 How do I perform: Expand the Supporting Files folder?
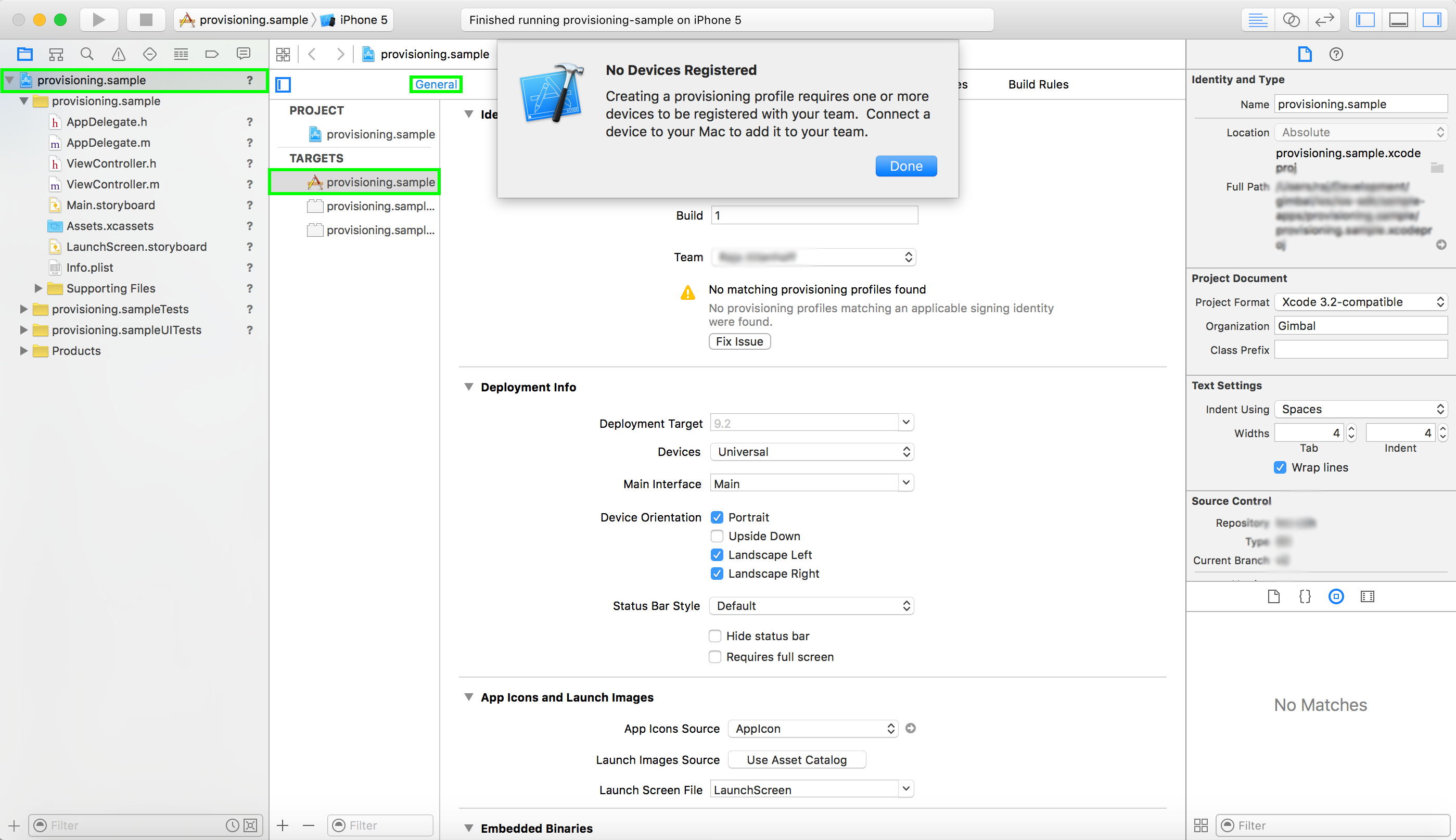point(38,288)
